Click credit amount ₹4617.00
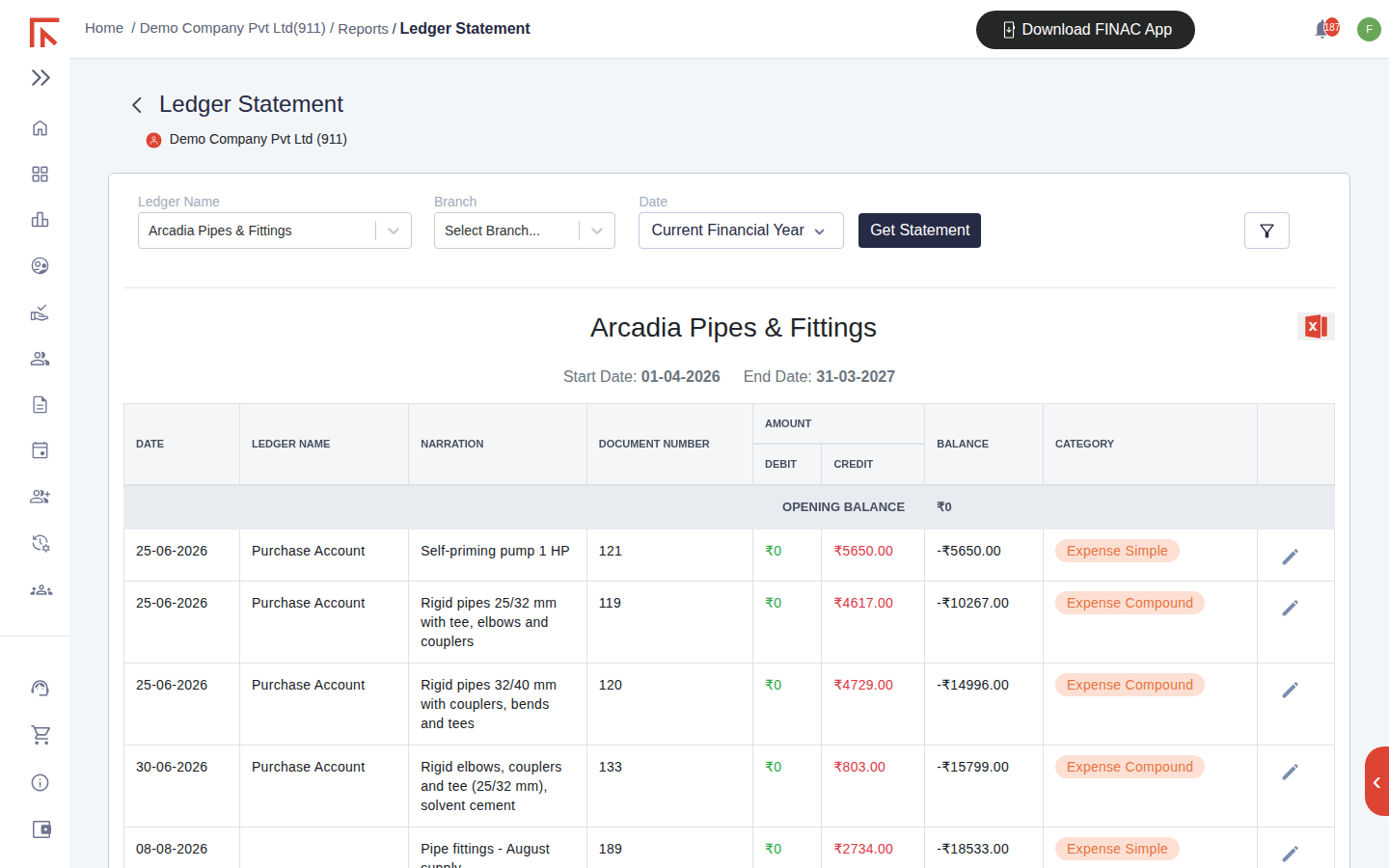This screenshot has height=868, width=1389. (863, 603)
